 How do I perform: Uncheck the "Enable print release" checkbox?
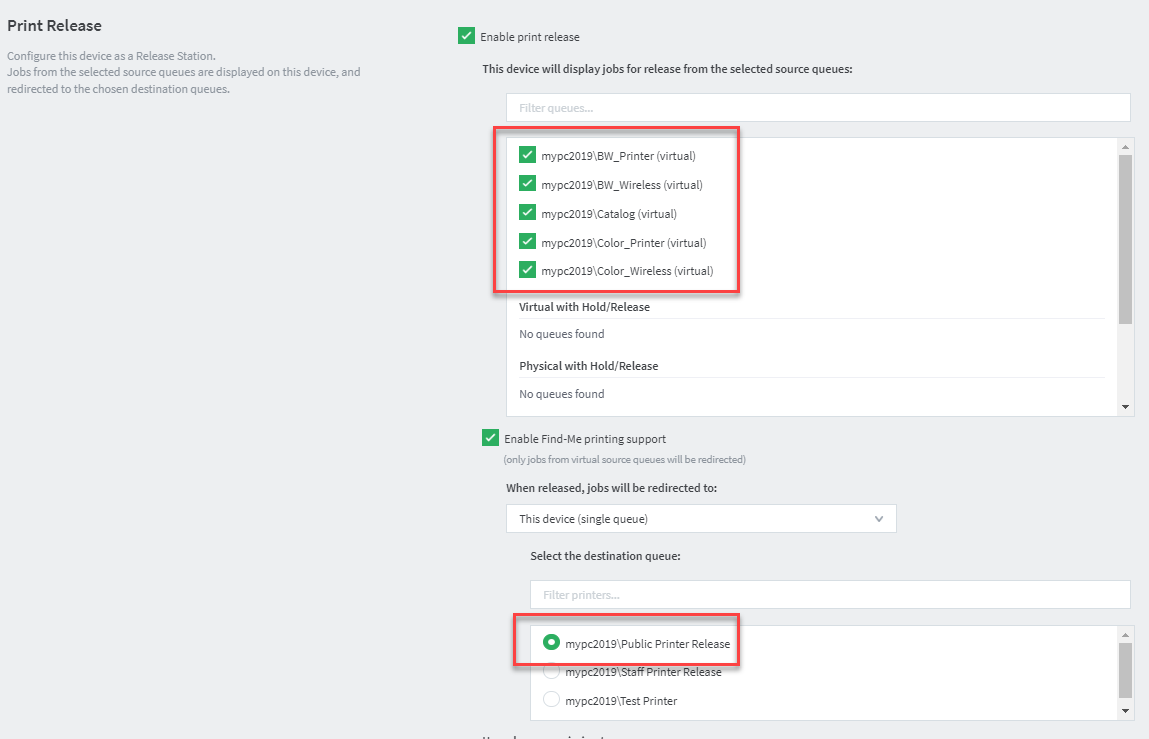(466, 35)
